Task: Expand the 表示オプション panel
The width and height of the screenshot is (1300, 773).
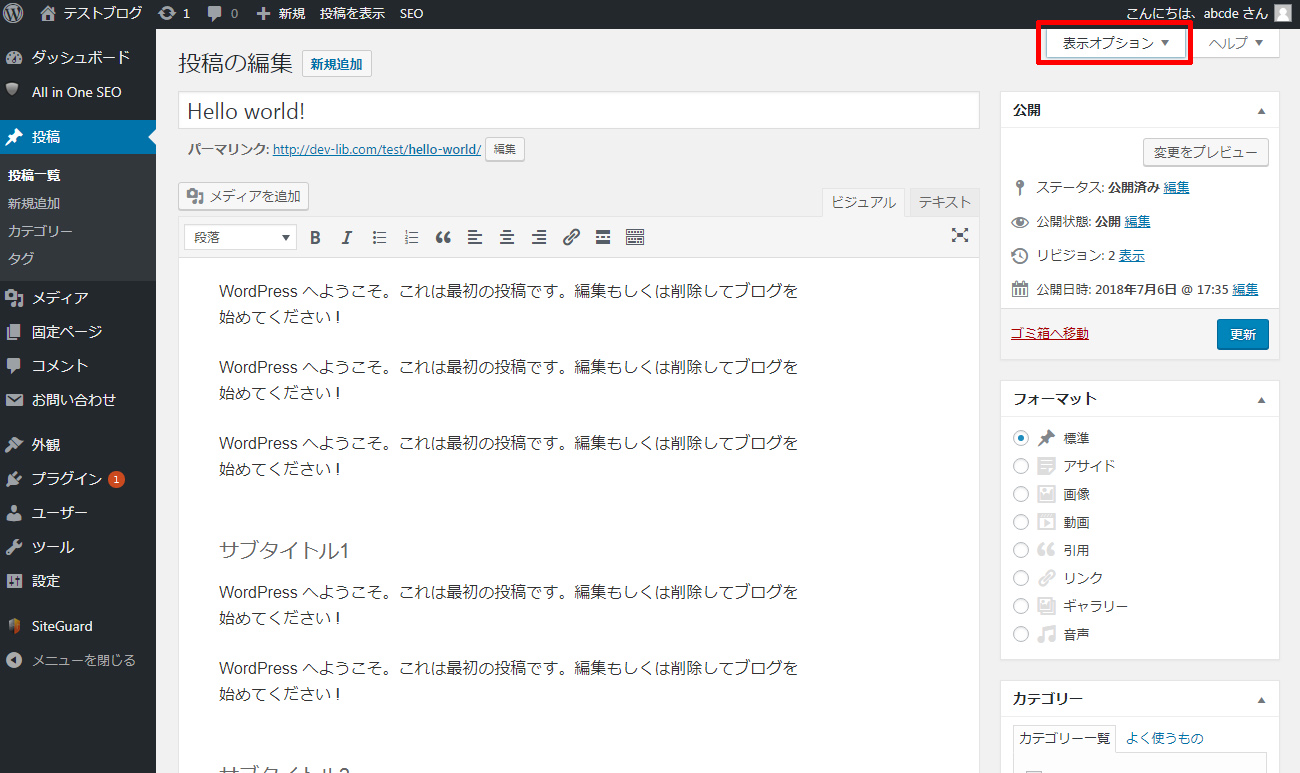Action: (x=1115, y=43)
